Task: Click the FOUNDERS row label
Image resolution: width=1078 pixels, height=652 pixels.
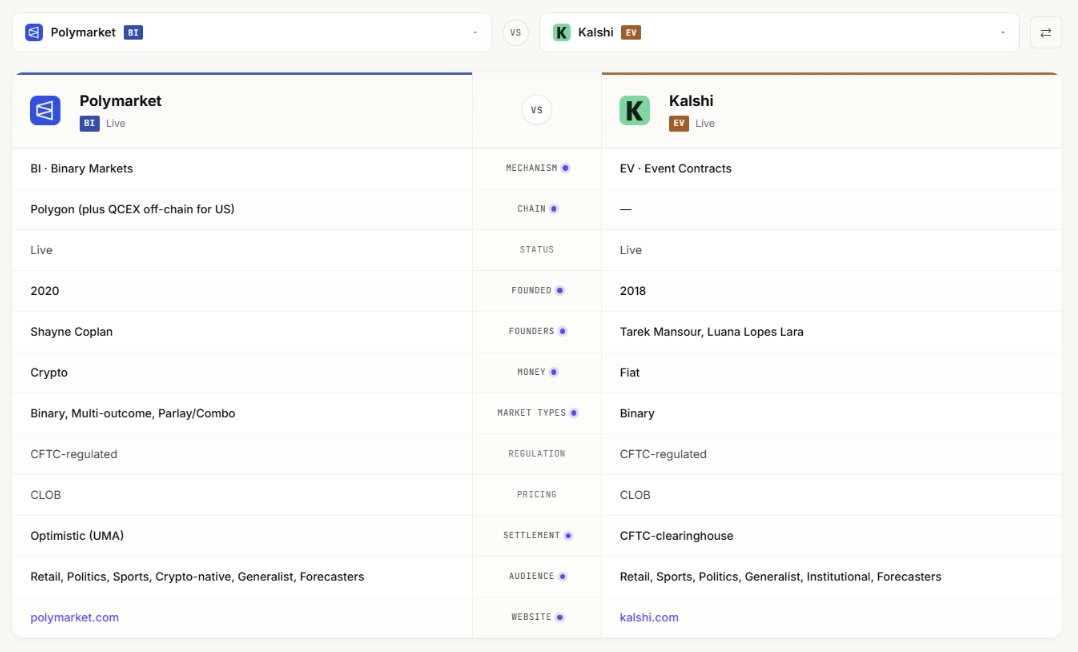Action: tap(531, 332)
